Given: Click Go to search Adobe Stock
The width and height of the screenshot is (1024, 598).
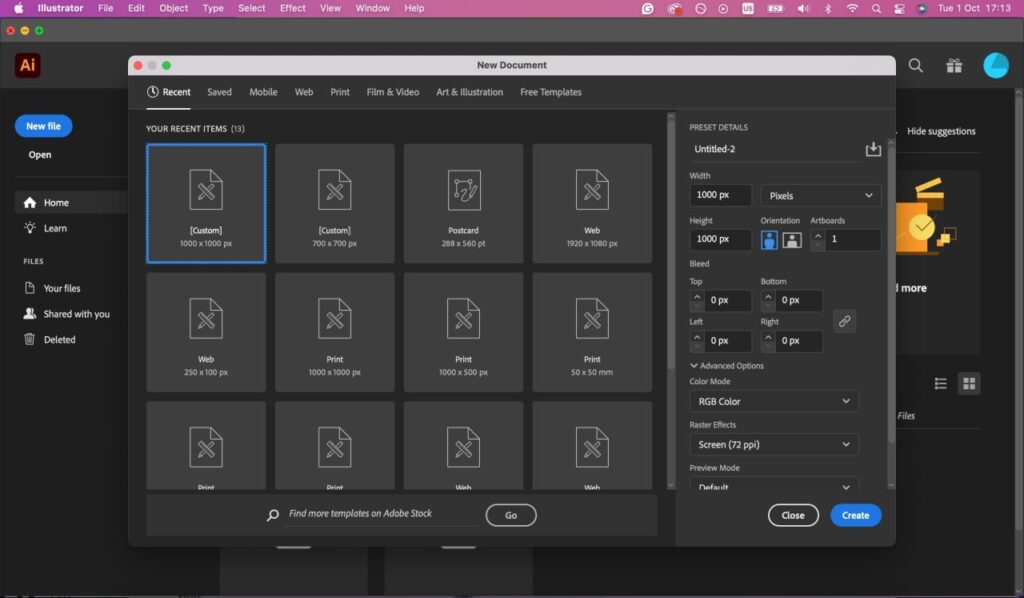Looking at the screenshot, I should click(x=511, y=515).
